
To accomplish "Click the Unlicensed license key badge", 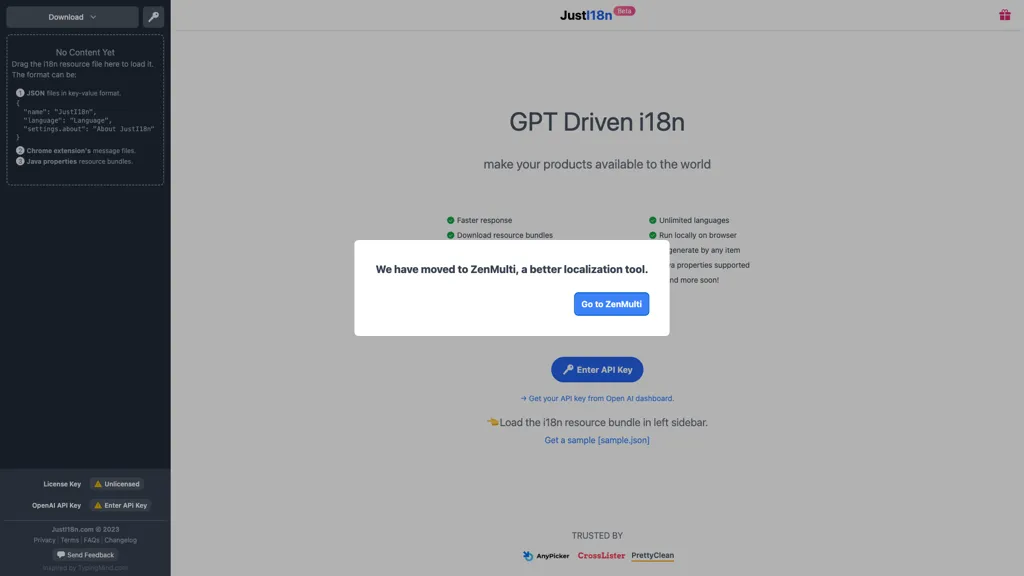I will point(117,484).
